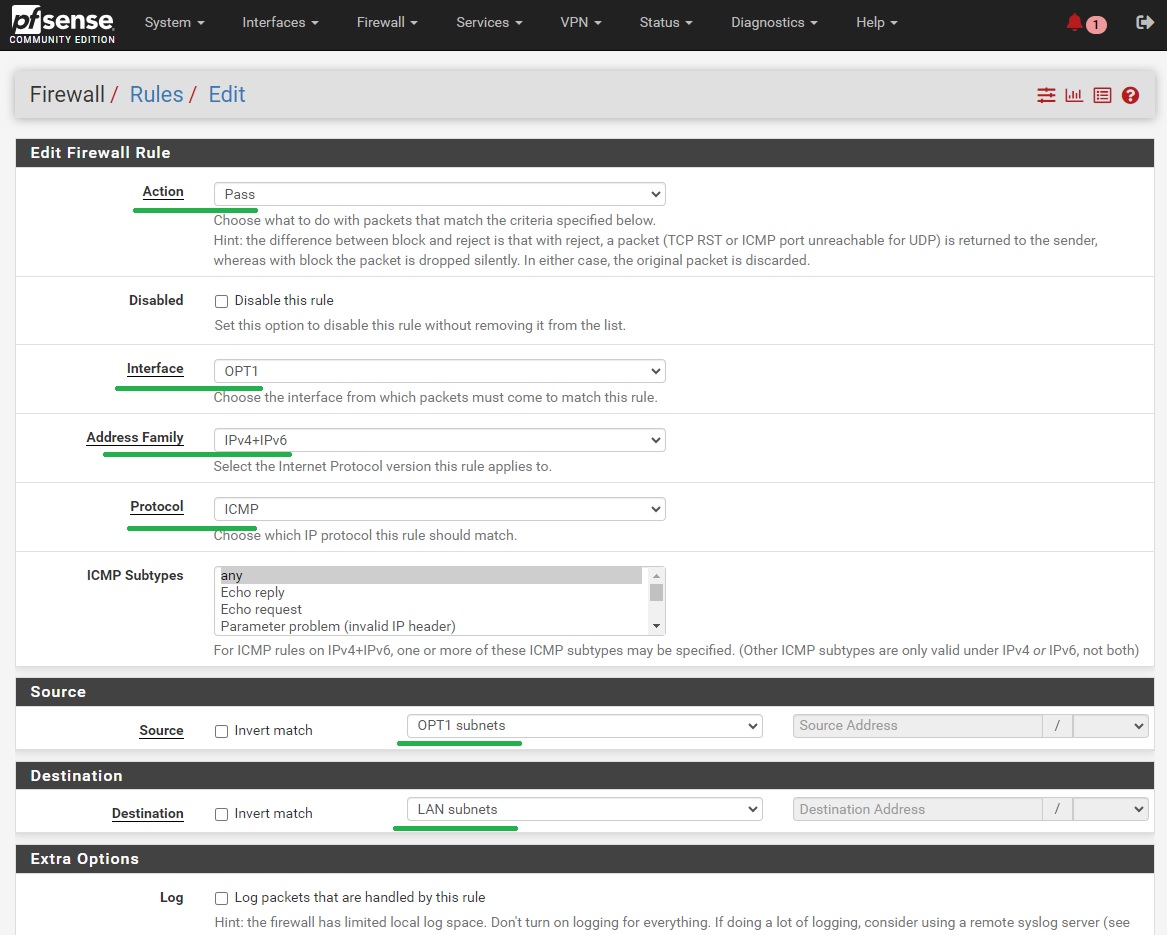Viewport: 1167px width, 935px height.
Task: Open the Protocol dropdown showing ICMP
Action: coord(439,509)
